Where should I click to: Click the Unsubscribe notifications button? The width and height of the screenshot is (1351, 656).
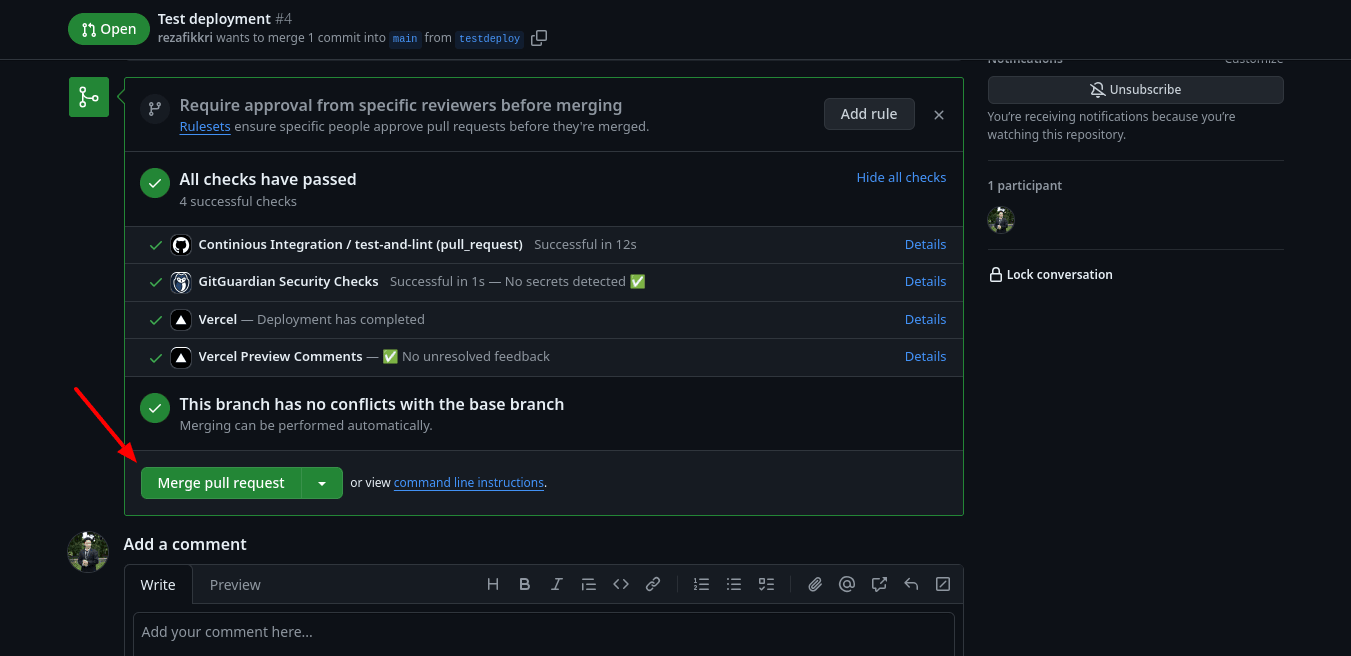(1135, 89)
